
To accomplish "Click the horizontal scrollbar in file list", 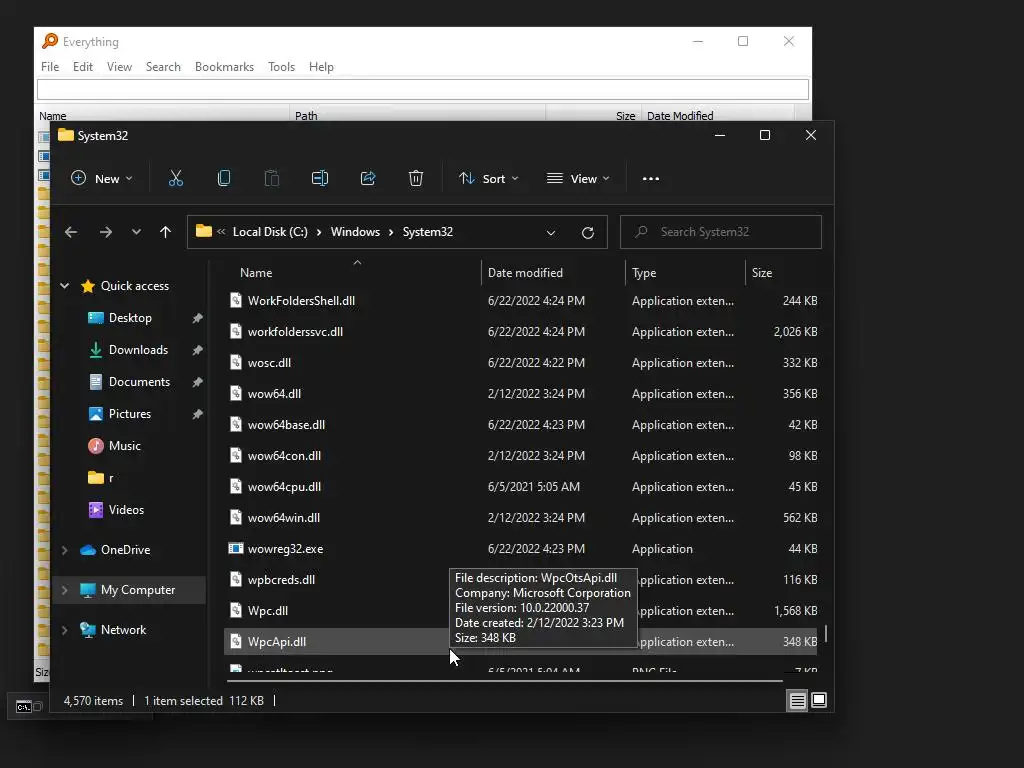I will pyautogui.click(x=505, y=681).
